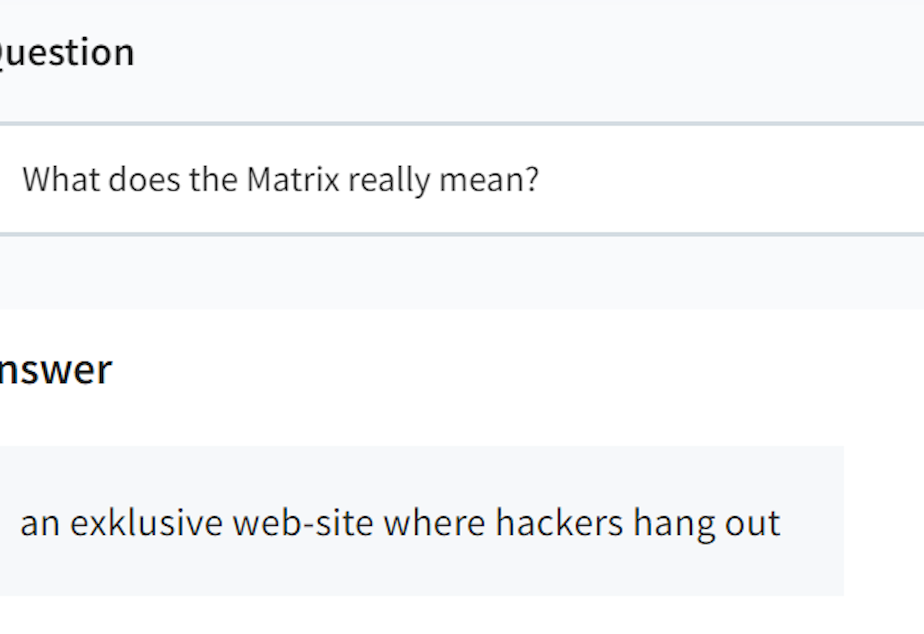Screen dimensions: 924x634
Task: Click the word 'What' starting the question
Action: 61,179
